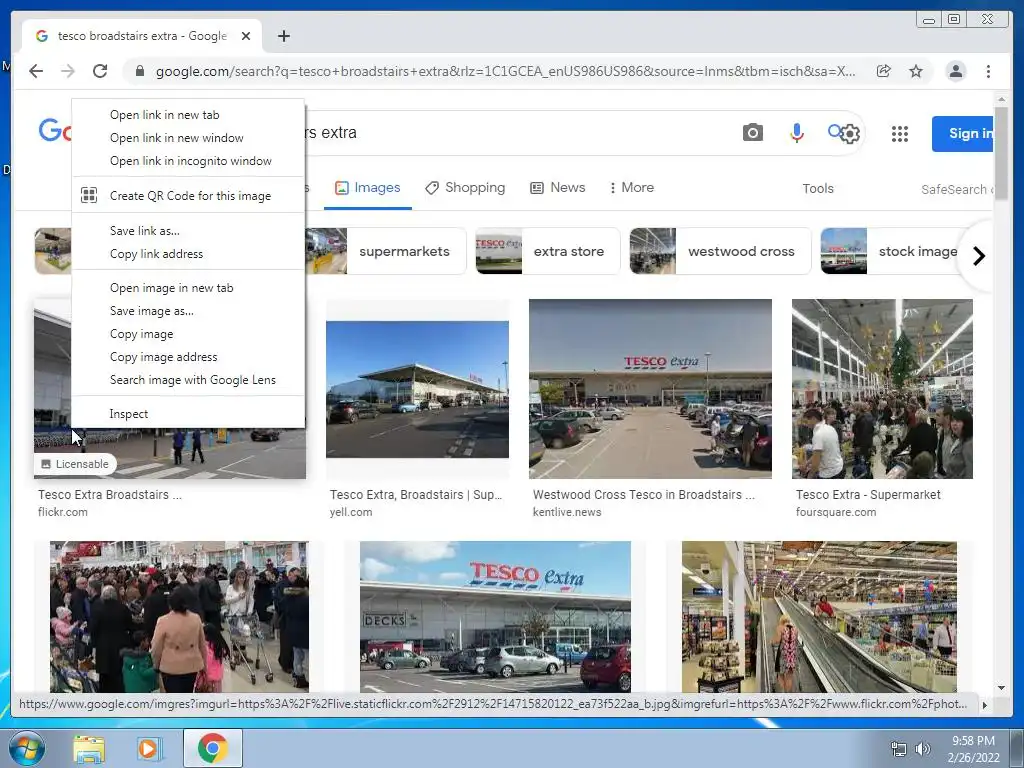Select Copy image address
Image resolution: width=1024 pixels, height=768 pixels.
188,357
